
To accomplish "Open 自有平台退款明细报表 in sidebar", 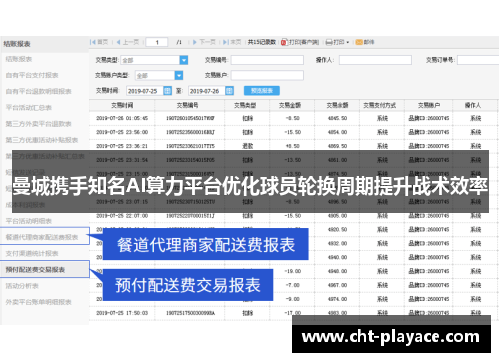I will pos(38,91).
